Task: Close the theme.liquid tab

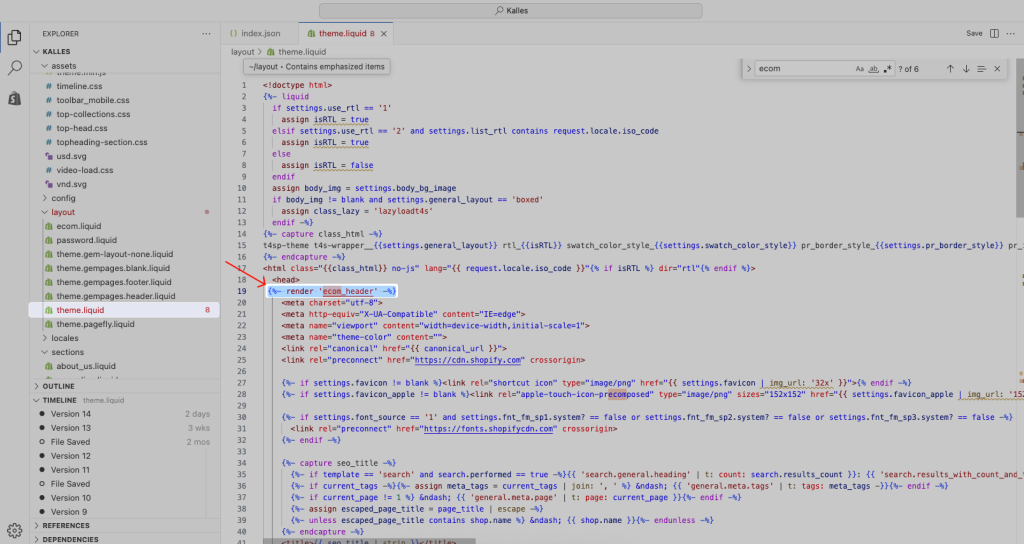Action: (385, 34)
